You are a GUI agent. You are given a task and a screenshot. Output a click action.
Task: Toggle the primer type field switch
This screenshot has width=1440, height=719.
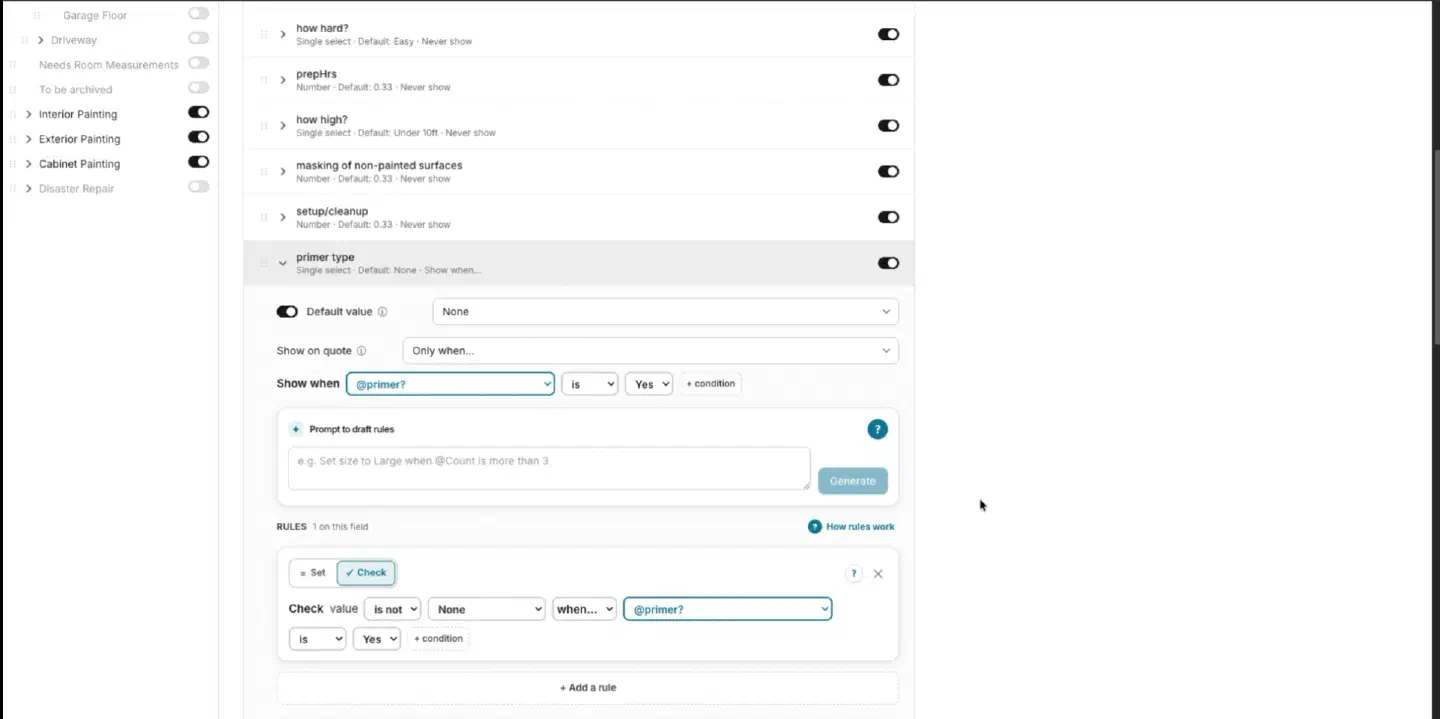pyautogui.click(x=888, y=263)
